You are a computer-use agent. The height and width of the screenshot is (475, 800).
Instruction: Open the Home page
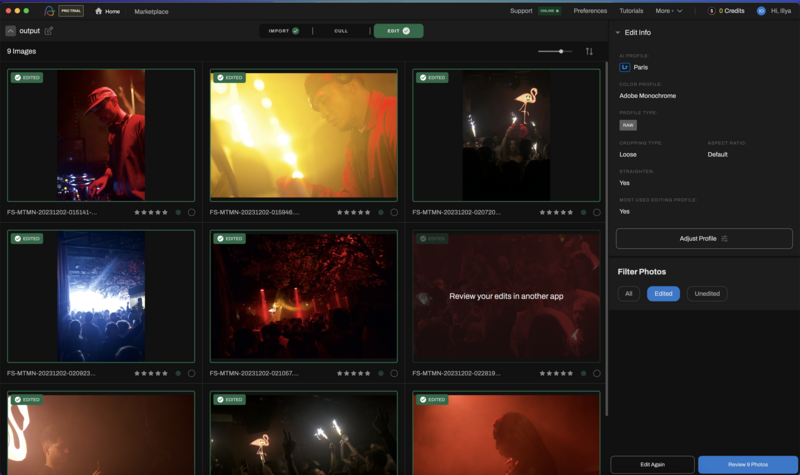tap(107, 11)
